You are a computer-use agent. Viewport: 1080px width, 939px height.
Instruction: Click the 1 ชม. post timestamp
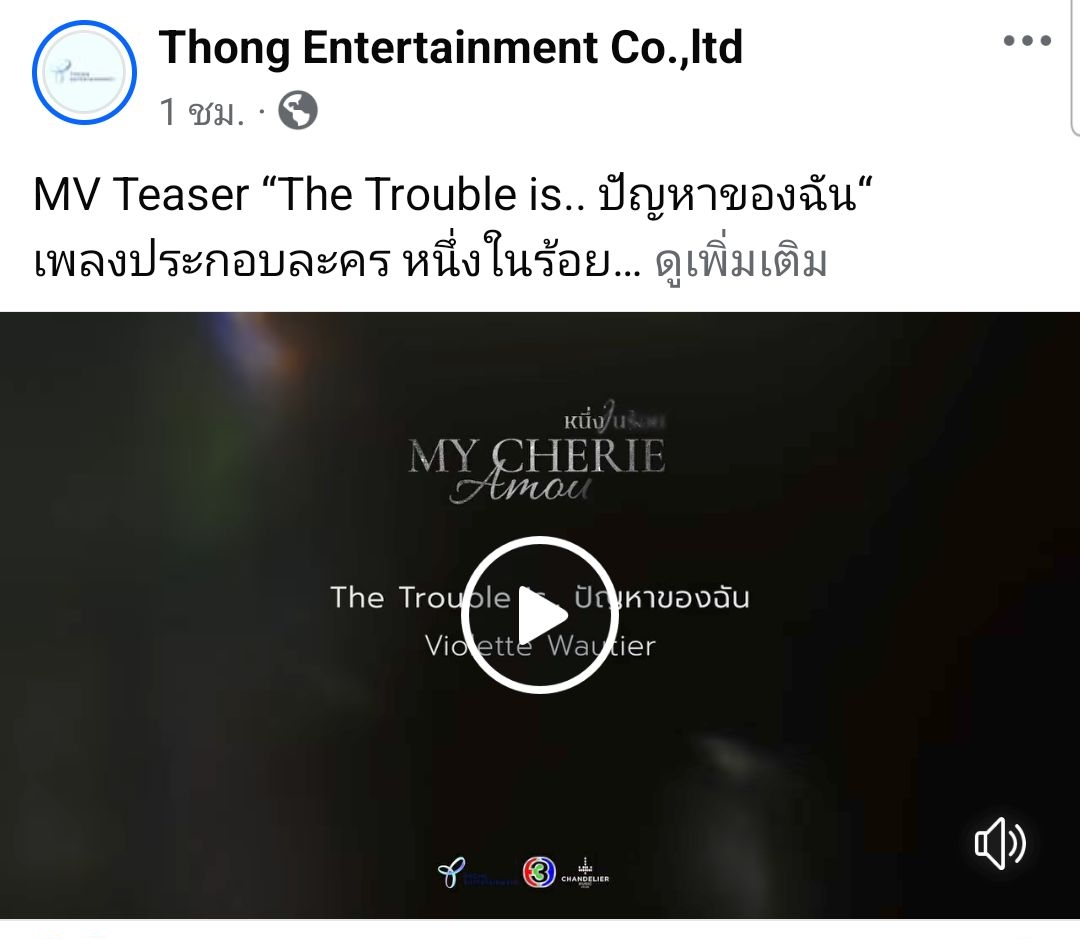pos(202,111)
